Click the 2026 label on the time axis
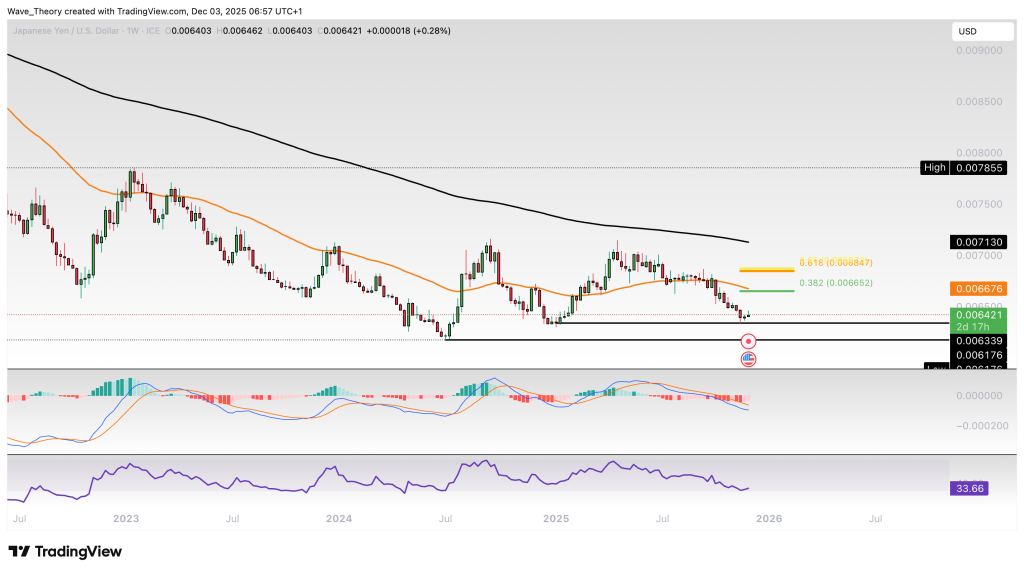This screenshot has height=573, width=1024. point(769,520)
